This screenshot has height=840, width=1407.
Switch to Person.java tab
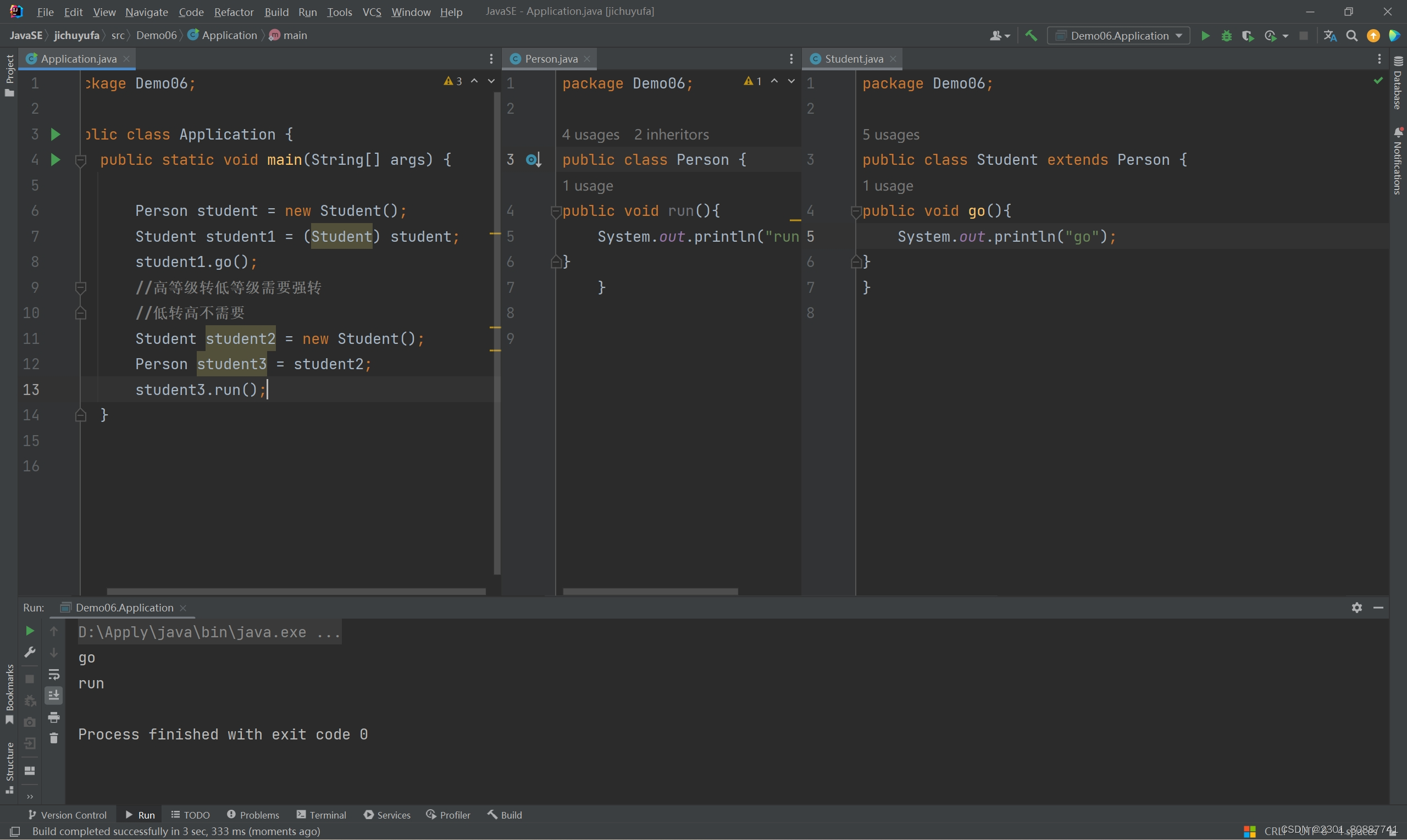[551, 59]
